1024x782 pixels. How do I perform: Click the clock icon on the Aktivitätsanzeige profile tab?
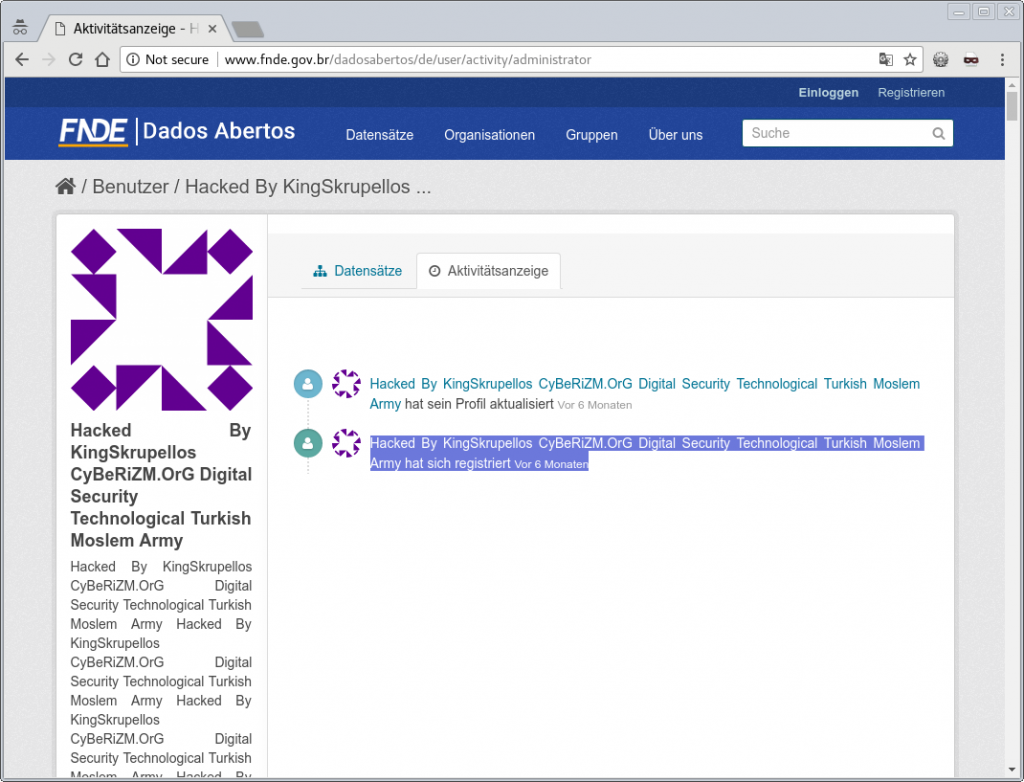coord(434,271)
